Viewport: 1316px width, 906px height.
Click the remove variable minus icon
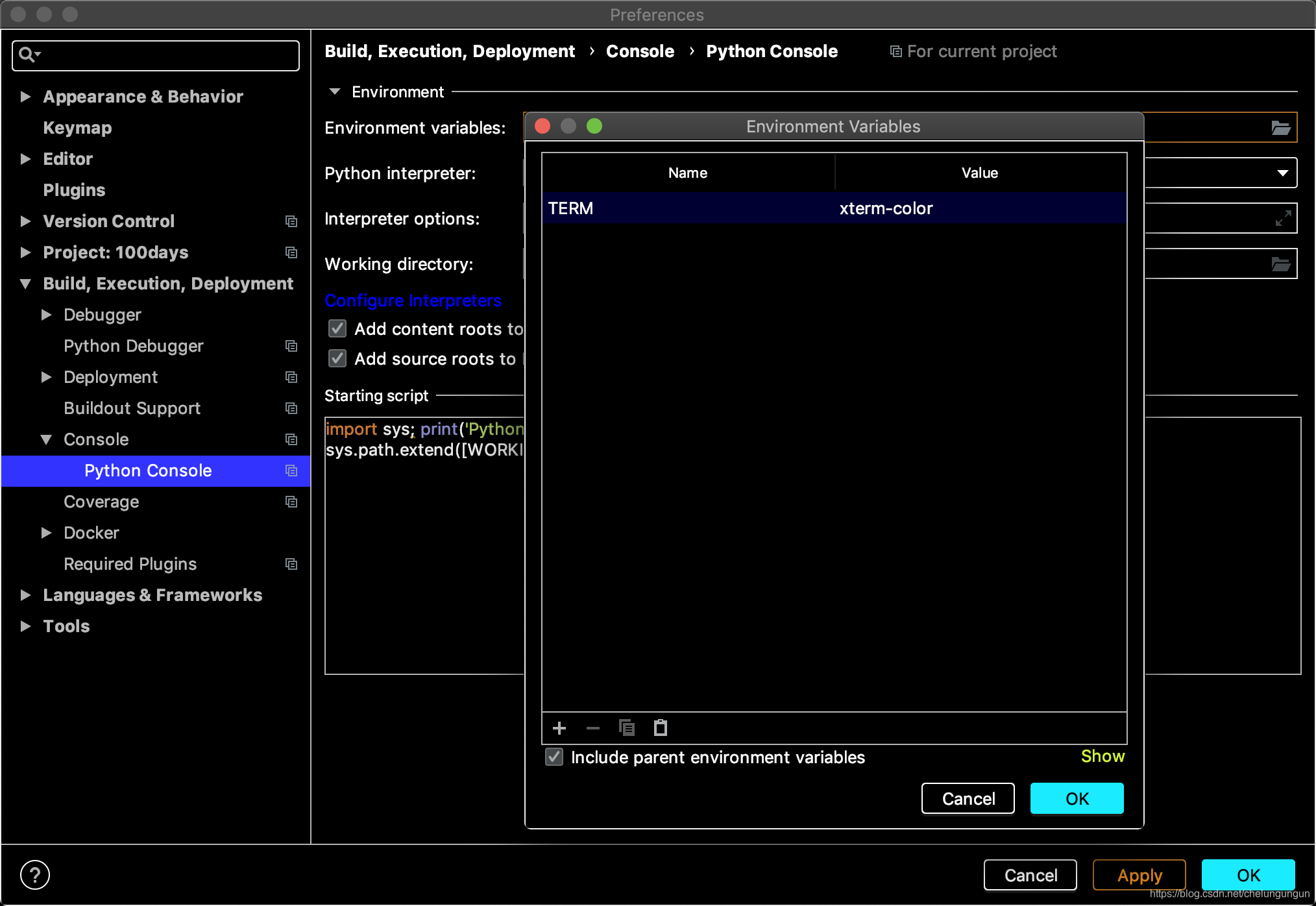point(593,728)
